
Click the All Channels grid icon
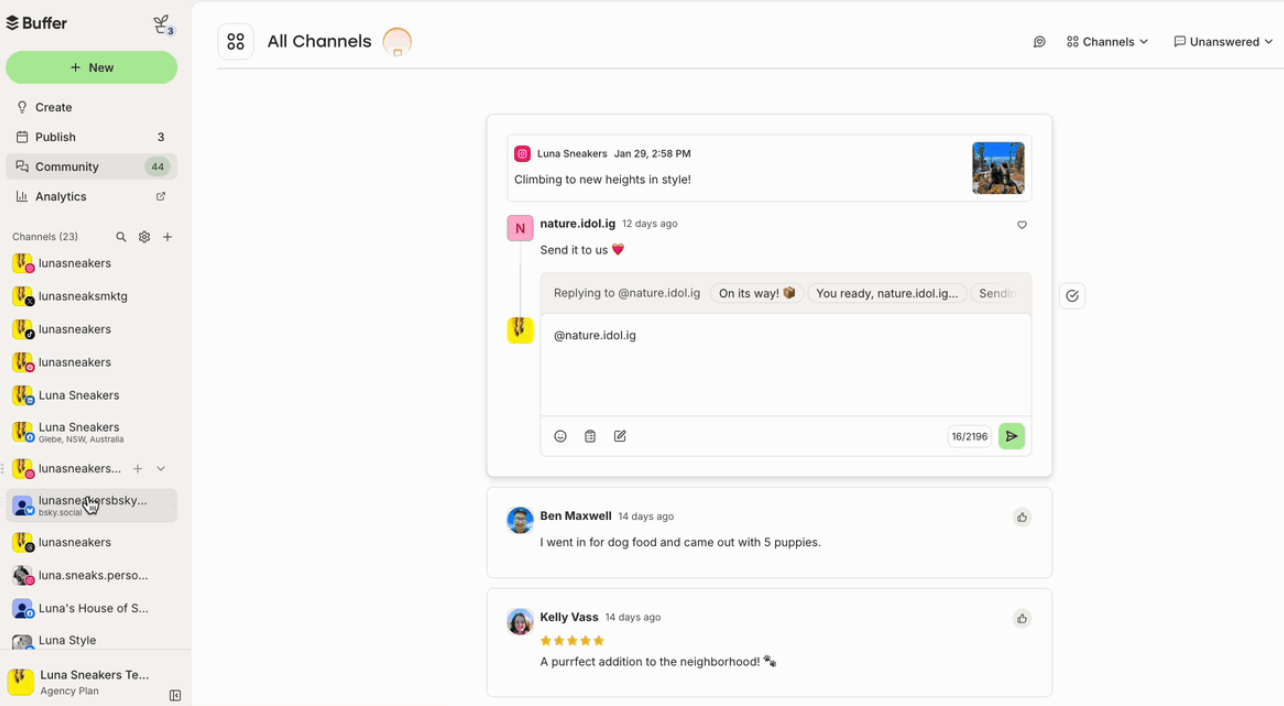[236, 42]
